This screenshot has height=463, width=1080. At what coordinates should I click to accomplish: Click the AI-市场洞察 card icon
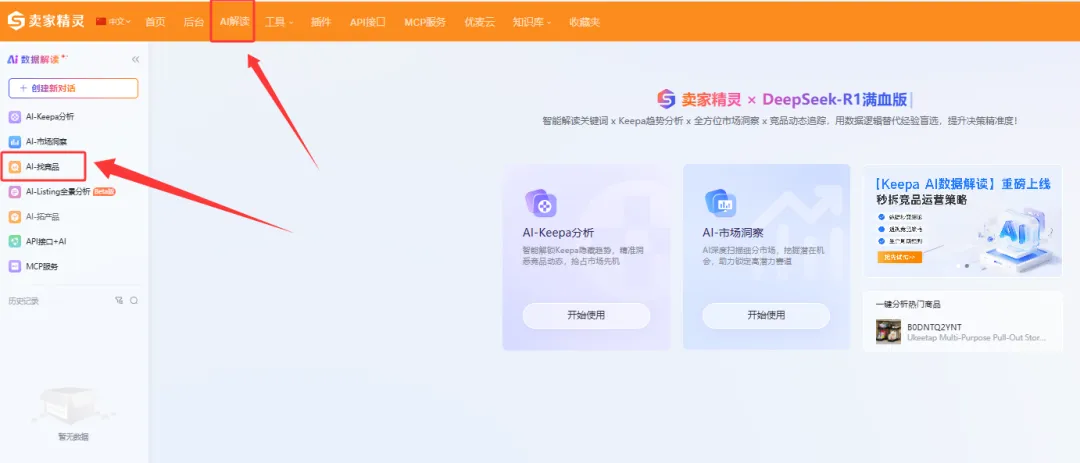pyautogui.click(x=720, y=203)
